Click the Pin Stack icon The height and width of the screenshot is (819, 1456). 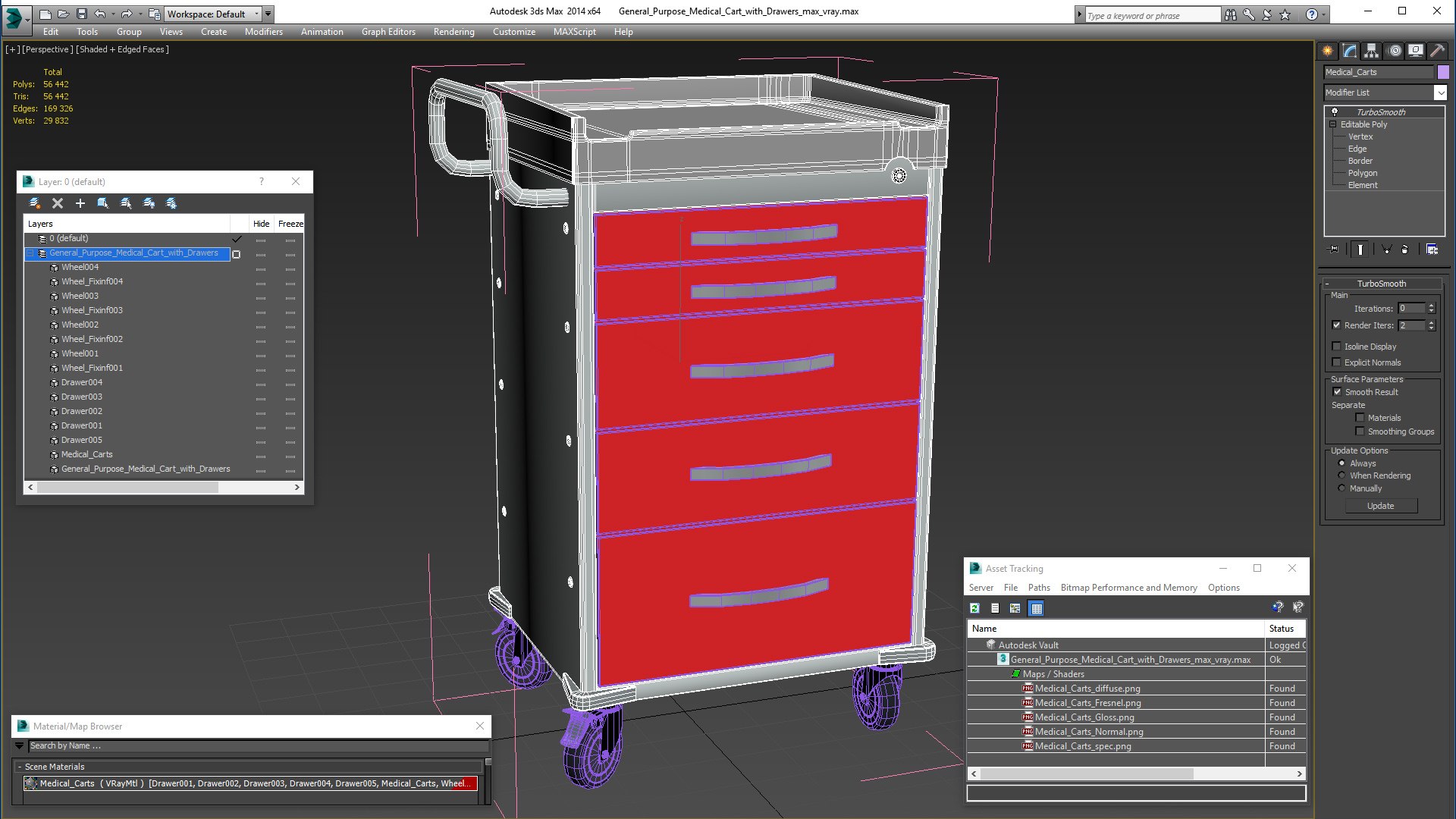[1334, 249]
